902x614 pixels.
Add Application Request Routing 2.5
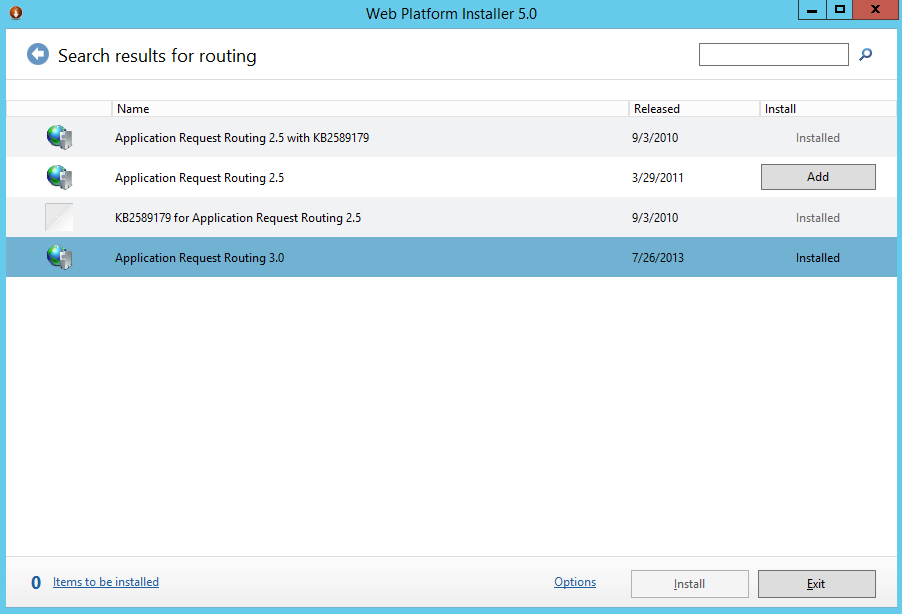pyautogui.click(x=818, y=177)
